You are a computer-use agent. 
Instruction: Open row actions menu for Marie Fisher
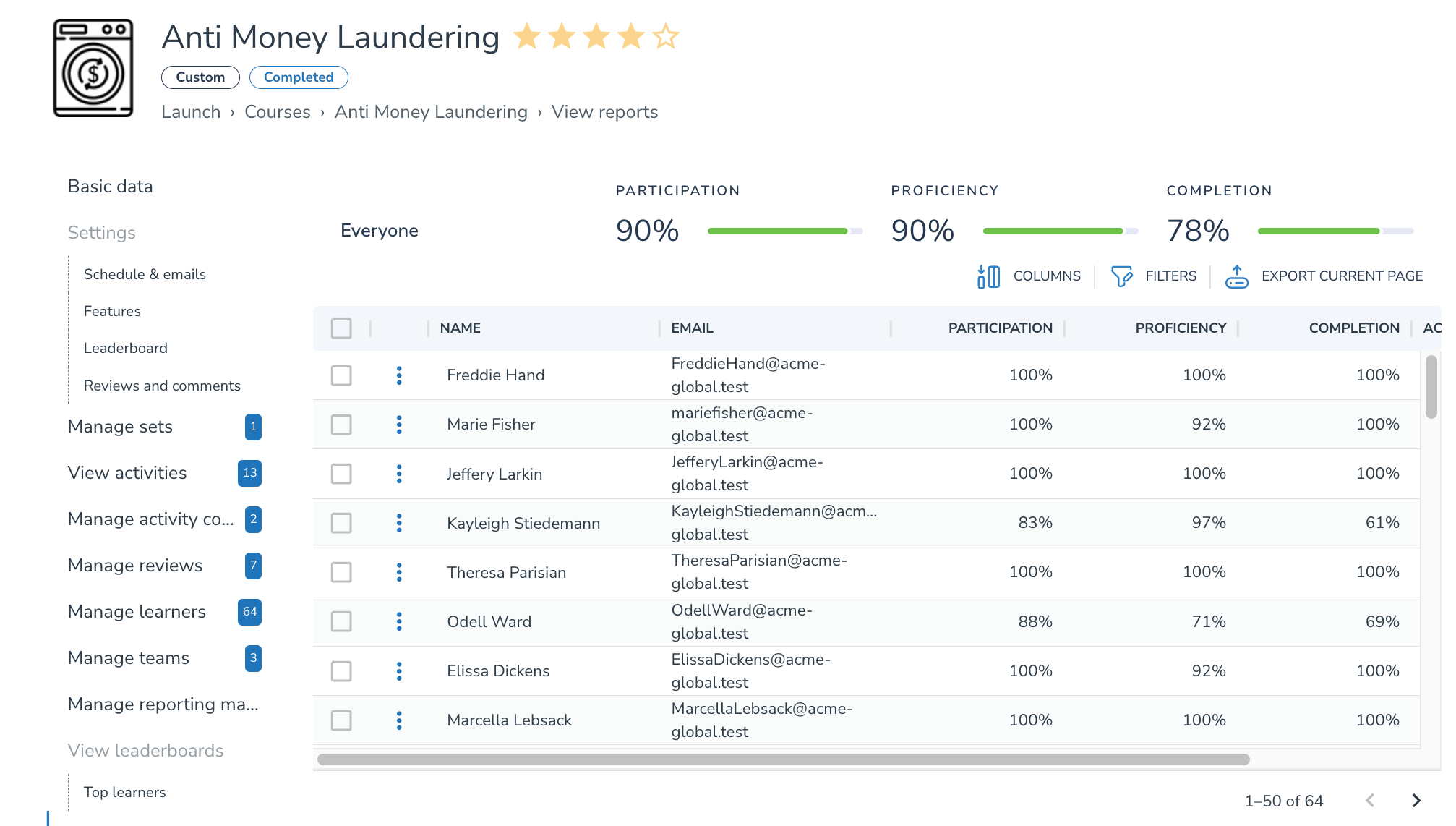pos(399,425)
